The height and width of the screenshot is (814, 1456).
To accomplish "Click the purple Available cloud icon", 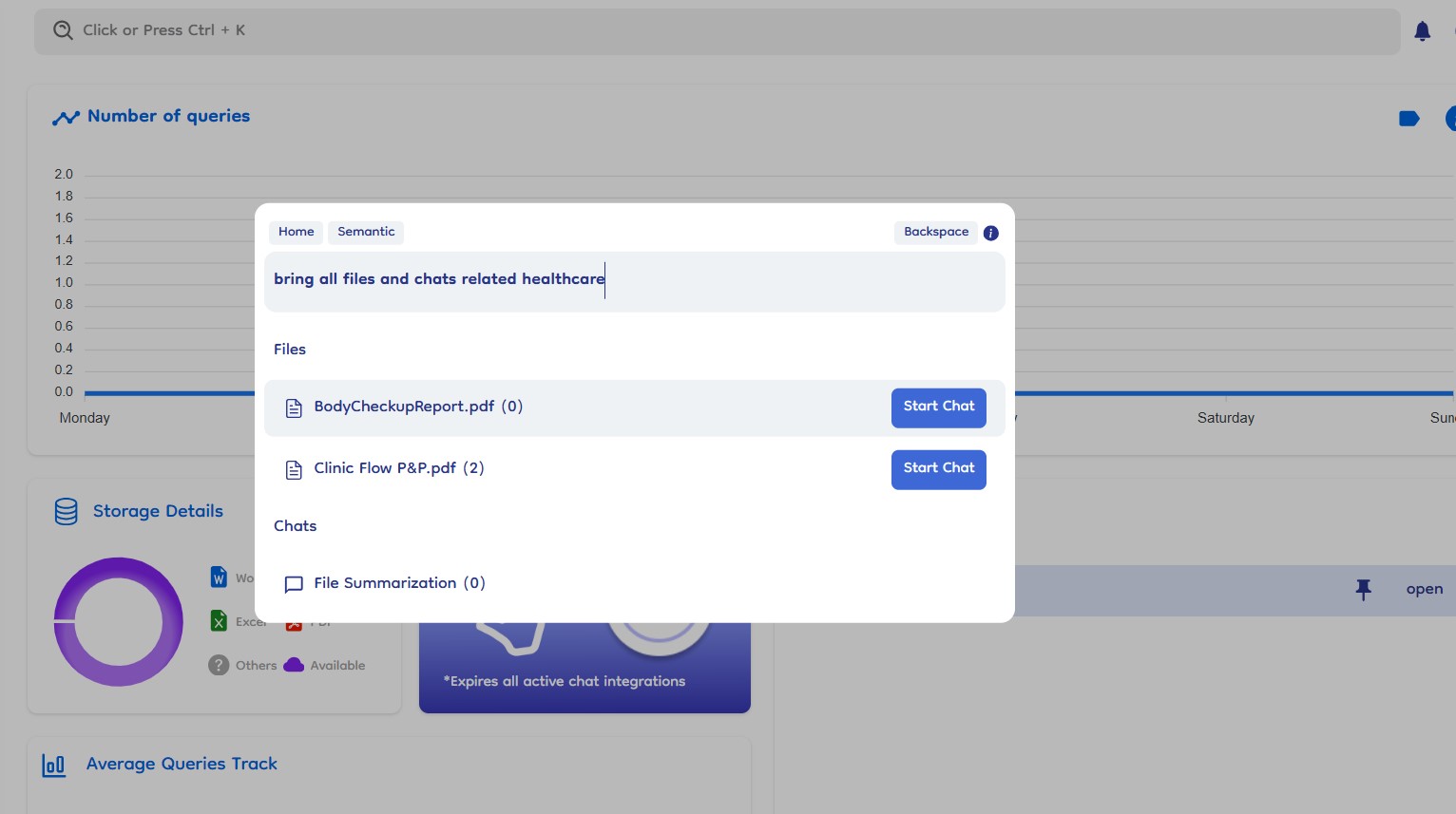I will coord(294,665).
